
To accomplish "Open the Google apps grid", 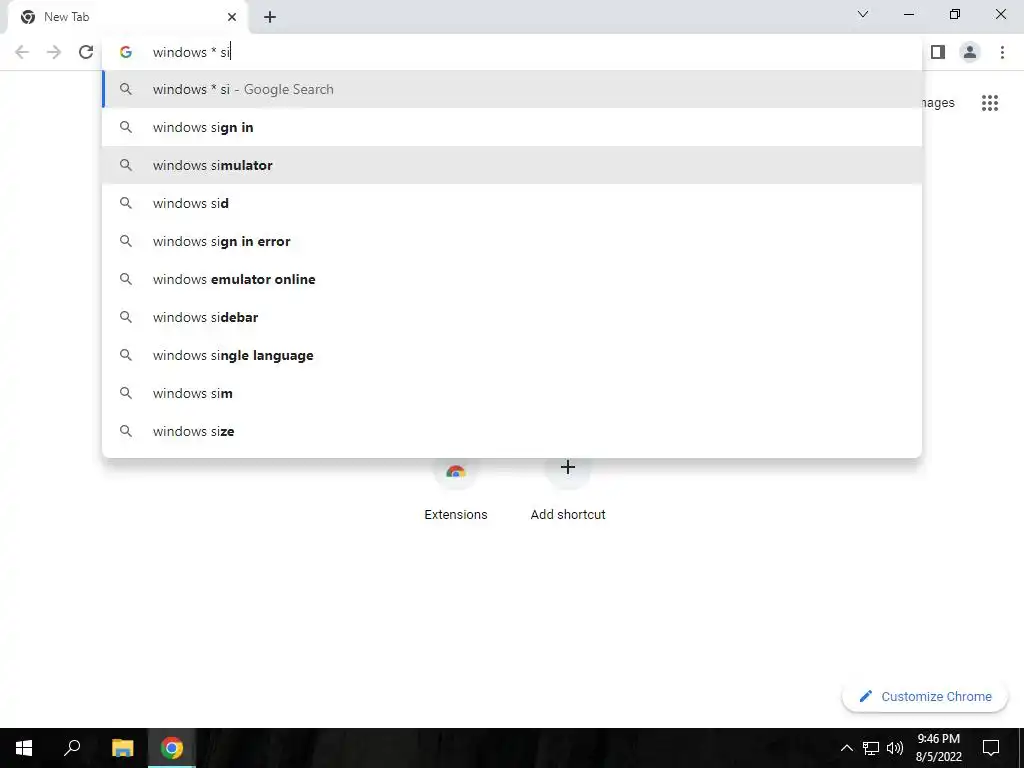I will tap(990, 103).
